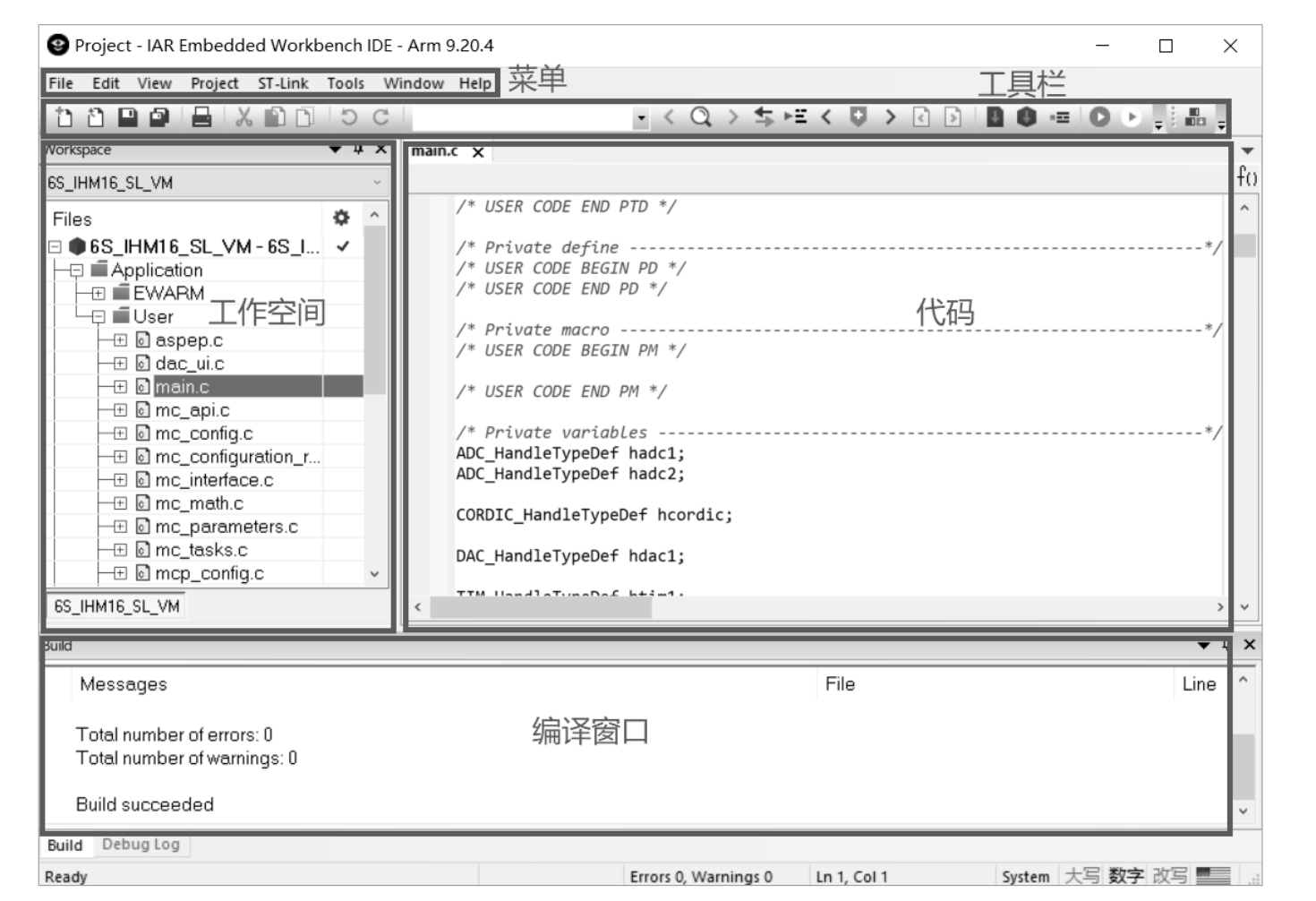This screenshot has height=901, width=1316.
Task: Expand the dac_ui.c file node
Action: pyautogui.click(x=120, y=363)
